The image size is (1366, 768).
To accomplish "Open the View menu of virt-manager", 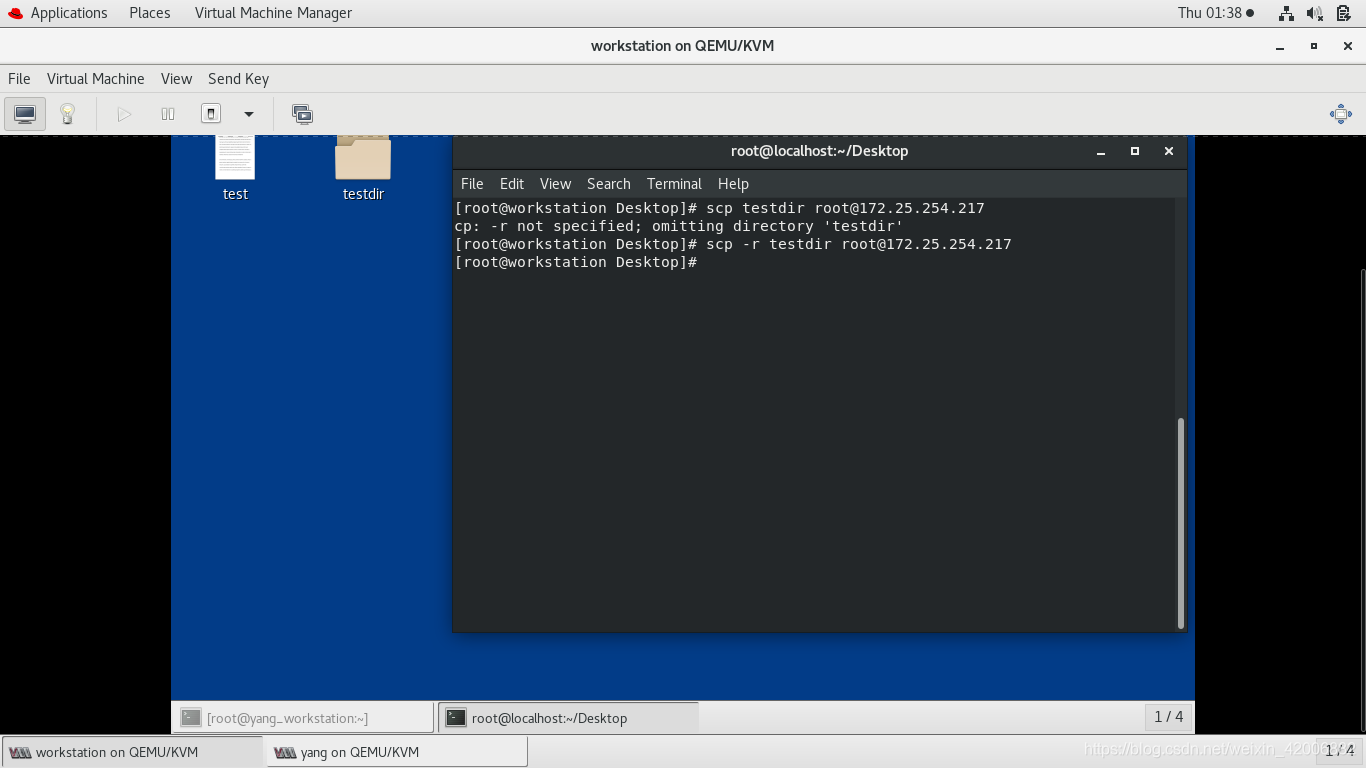I will point(176,79).
